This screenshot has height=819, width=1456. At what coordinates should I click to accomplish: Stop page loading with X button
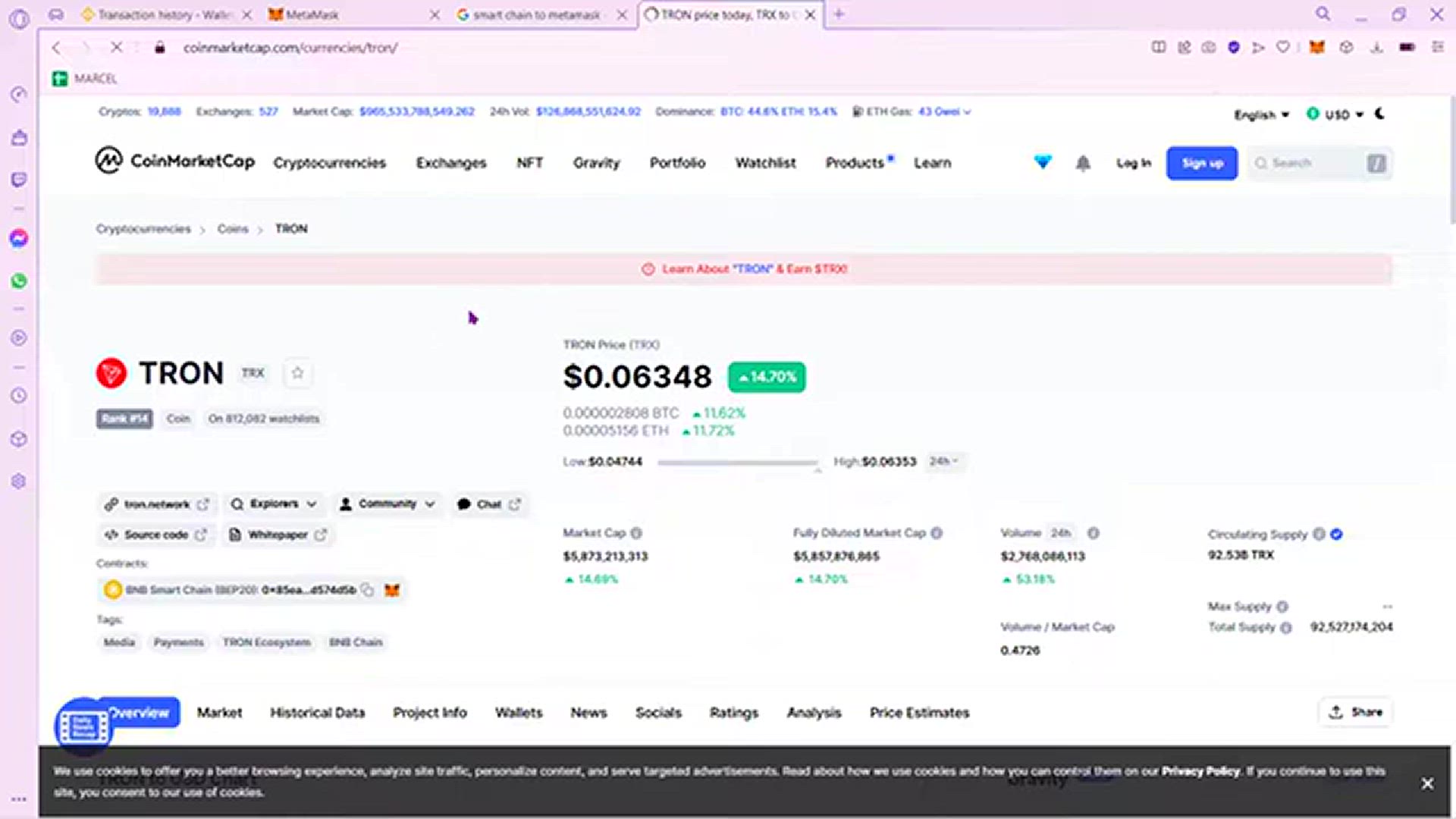coord(116,47)
